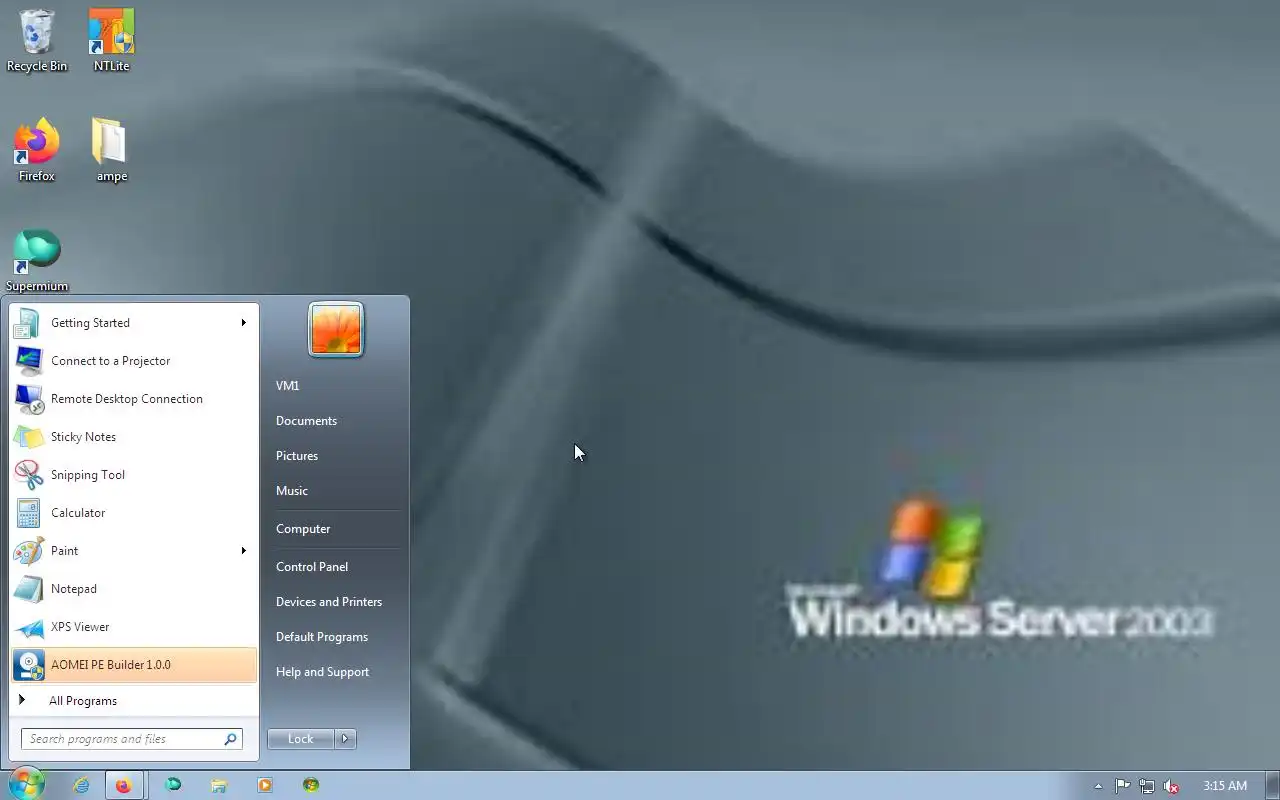Click the XPS Viewer icon

28,627
